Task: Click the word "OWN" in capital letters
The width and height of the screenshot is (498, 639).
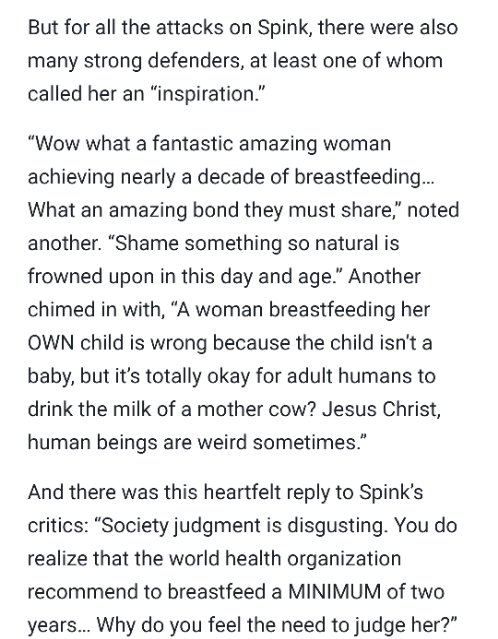Action: coord(51,343)
